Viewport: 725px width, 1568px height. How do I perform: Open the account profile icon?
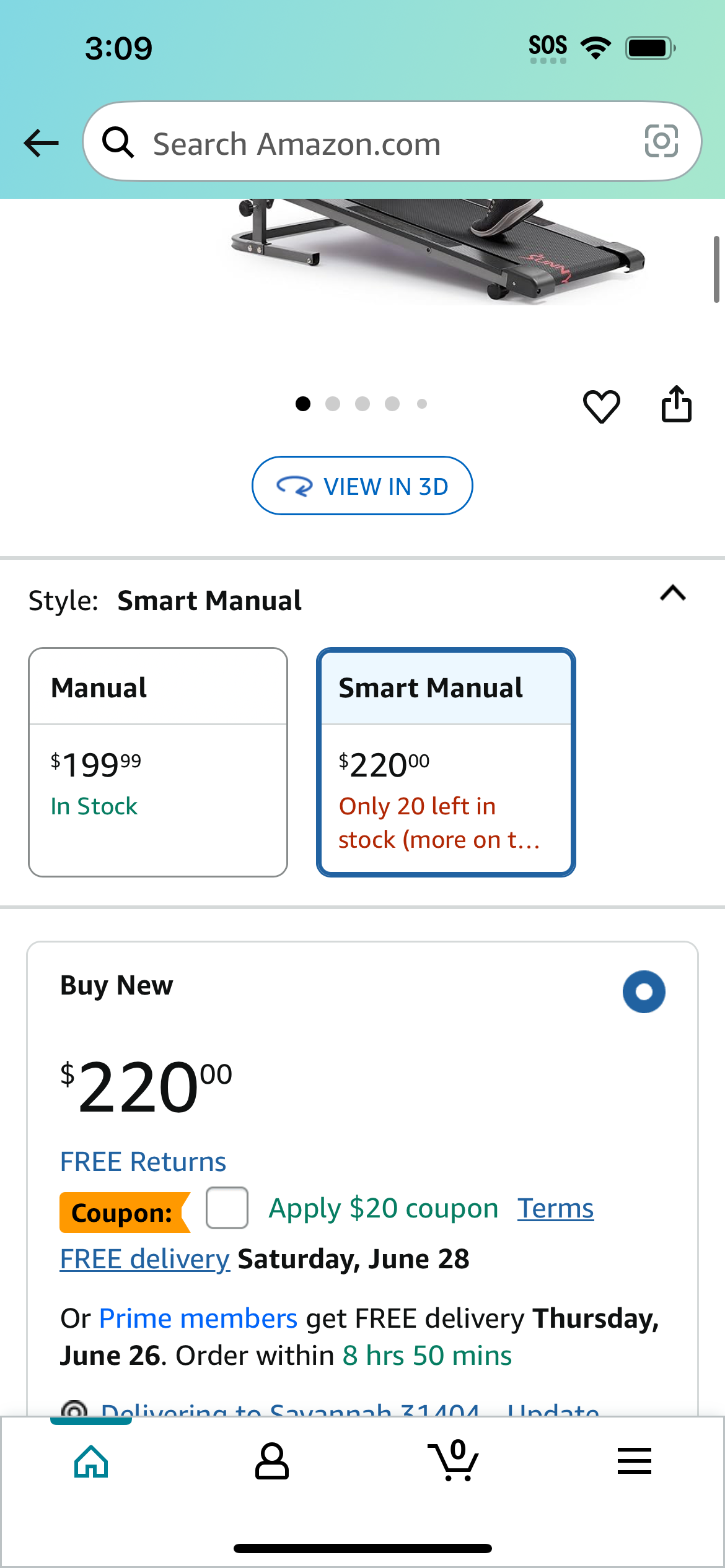click(x=272, y=1461)
